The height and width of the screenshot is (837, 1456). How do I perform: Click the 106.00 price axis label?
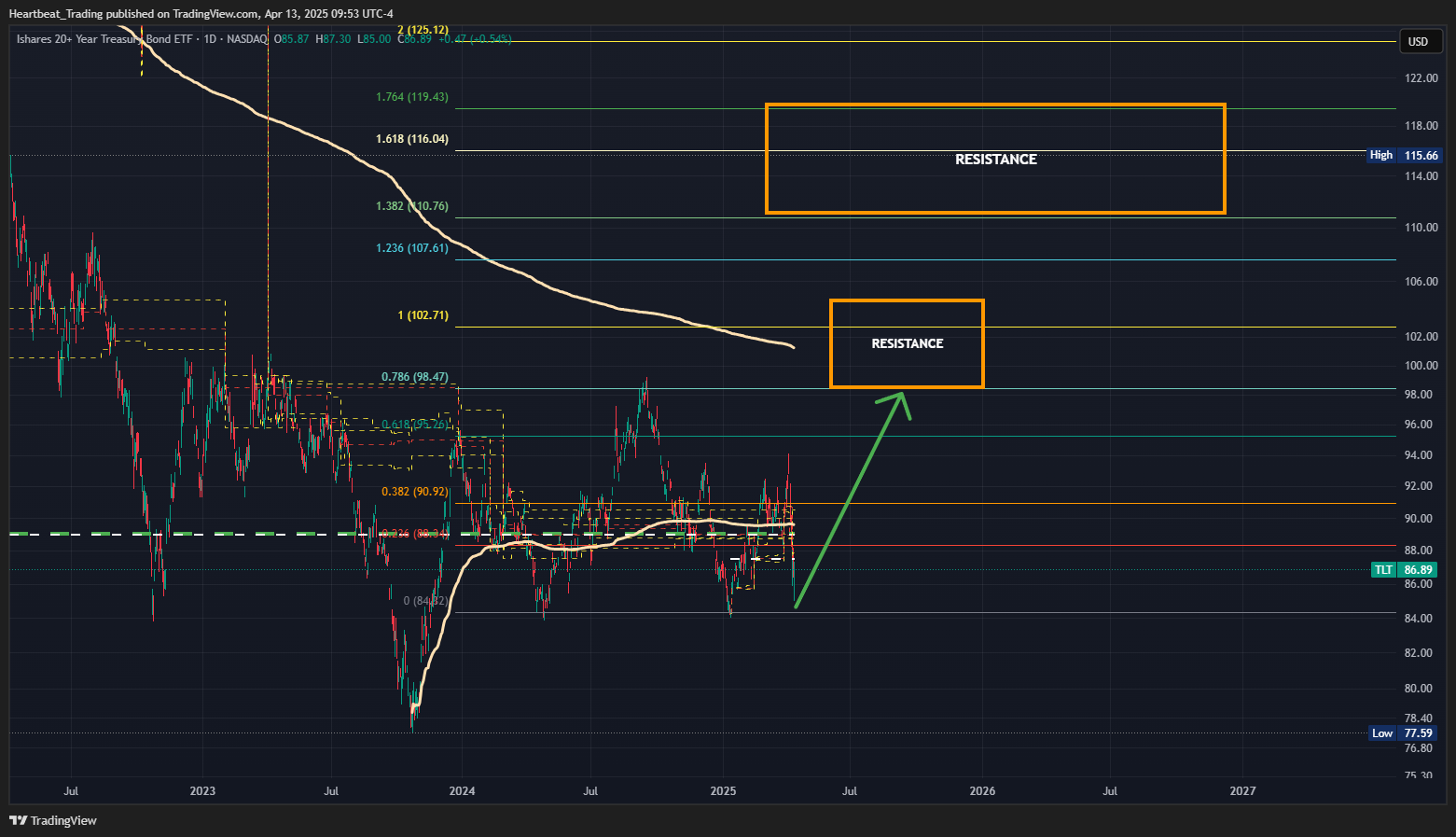tap(1421, 282)
